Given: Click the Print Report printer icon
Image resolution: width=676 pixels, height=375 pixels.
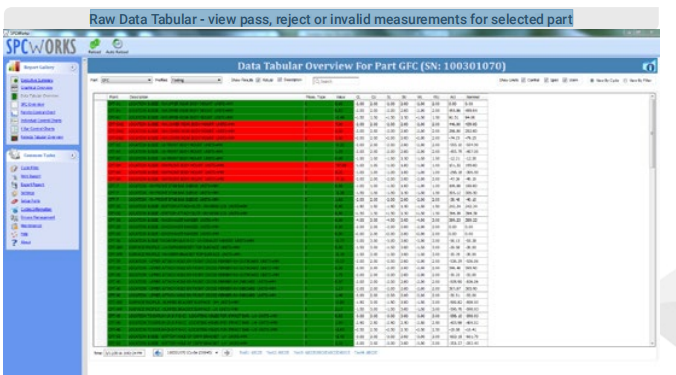Looking at the screenshot, I should pos(14,176).
